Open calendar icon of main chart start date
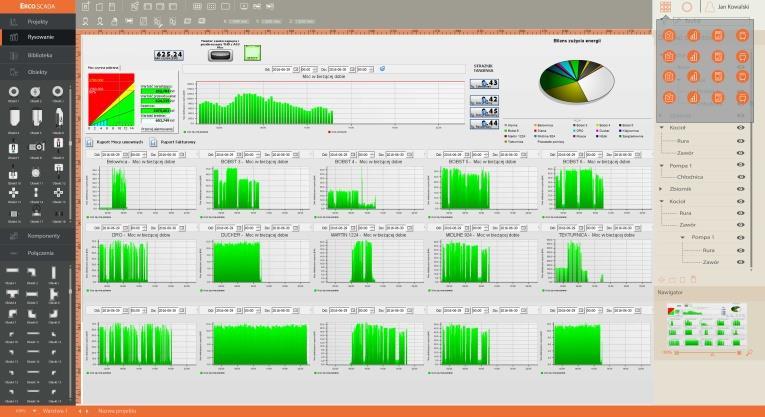 pyautogui.click(x=296, y=70)
